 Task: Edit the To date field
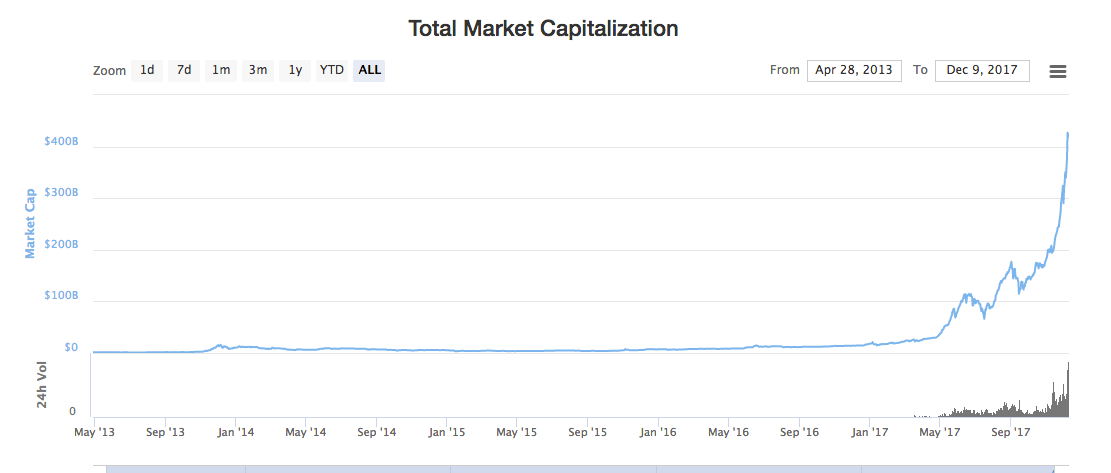coord(982,70)
